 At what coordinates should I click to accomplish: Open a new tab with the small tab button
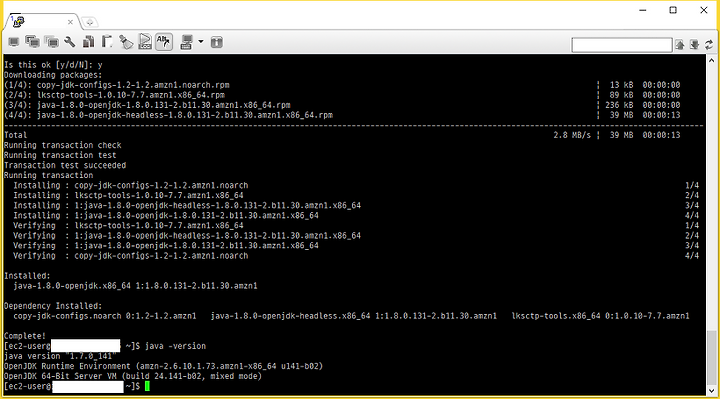(90, 22)
